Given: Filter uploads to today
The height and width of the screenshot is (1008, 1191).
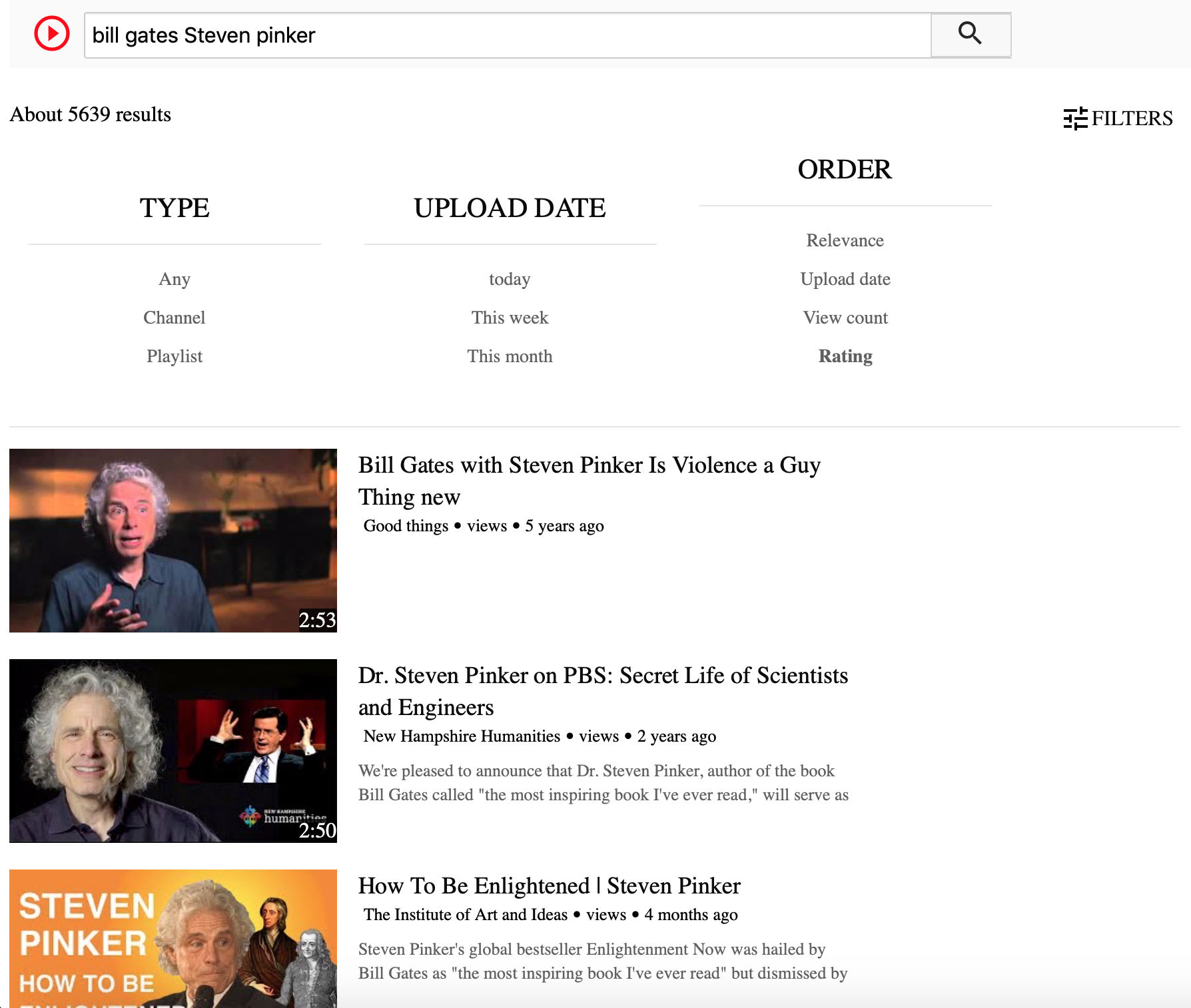Looking at the screenshot, I should pyautogui.click(x=510, y=279).
